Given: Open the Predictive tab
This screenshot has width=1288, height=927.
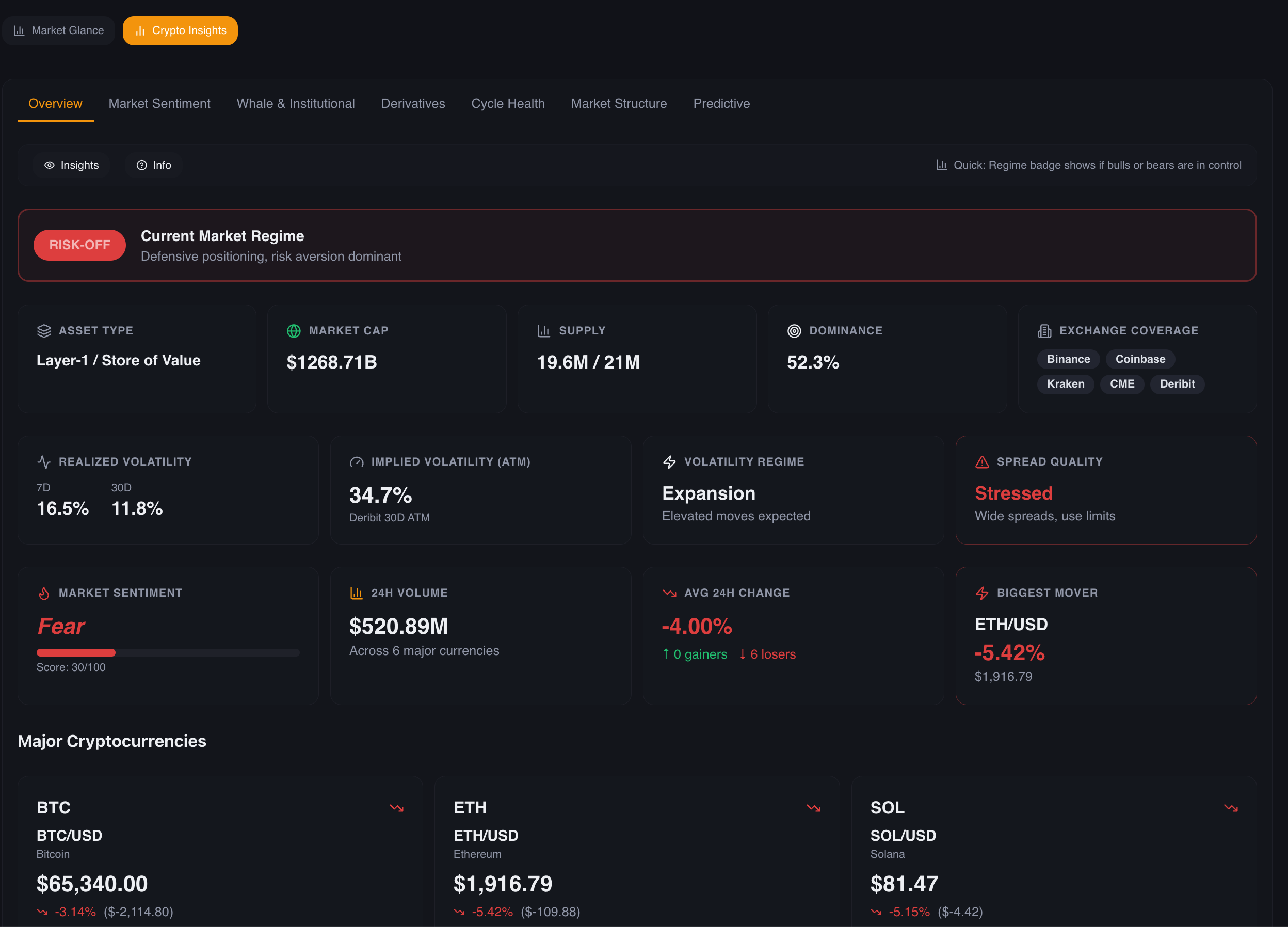Looking at the screenshot, I should coord(721,103).
